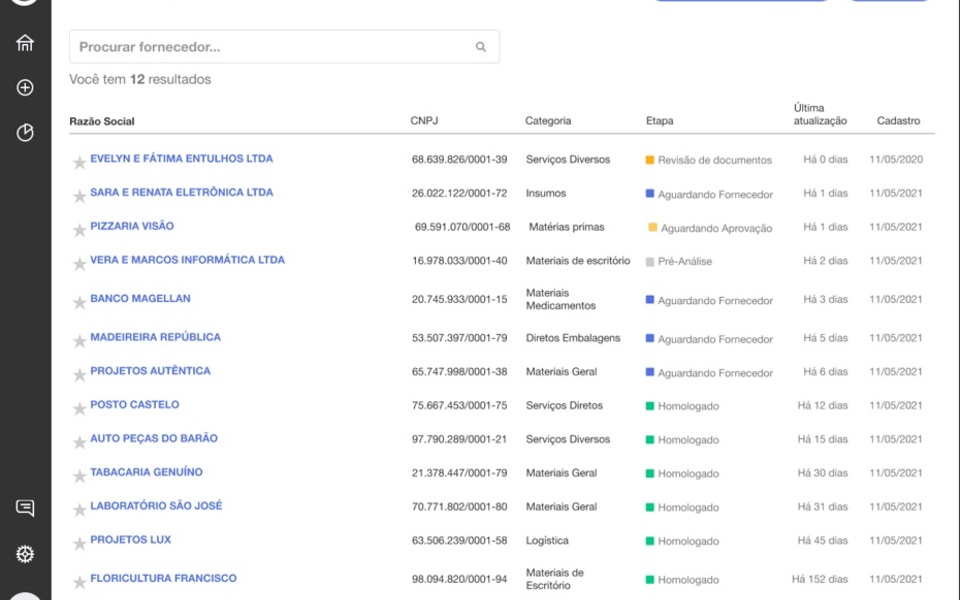960x600 pixels.
Task: Toggle star beside Projetos Lux
Action: (x=79, y=544)
